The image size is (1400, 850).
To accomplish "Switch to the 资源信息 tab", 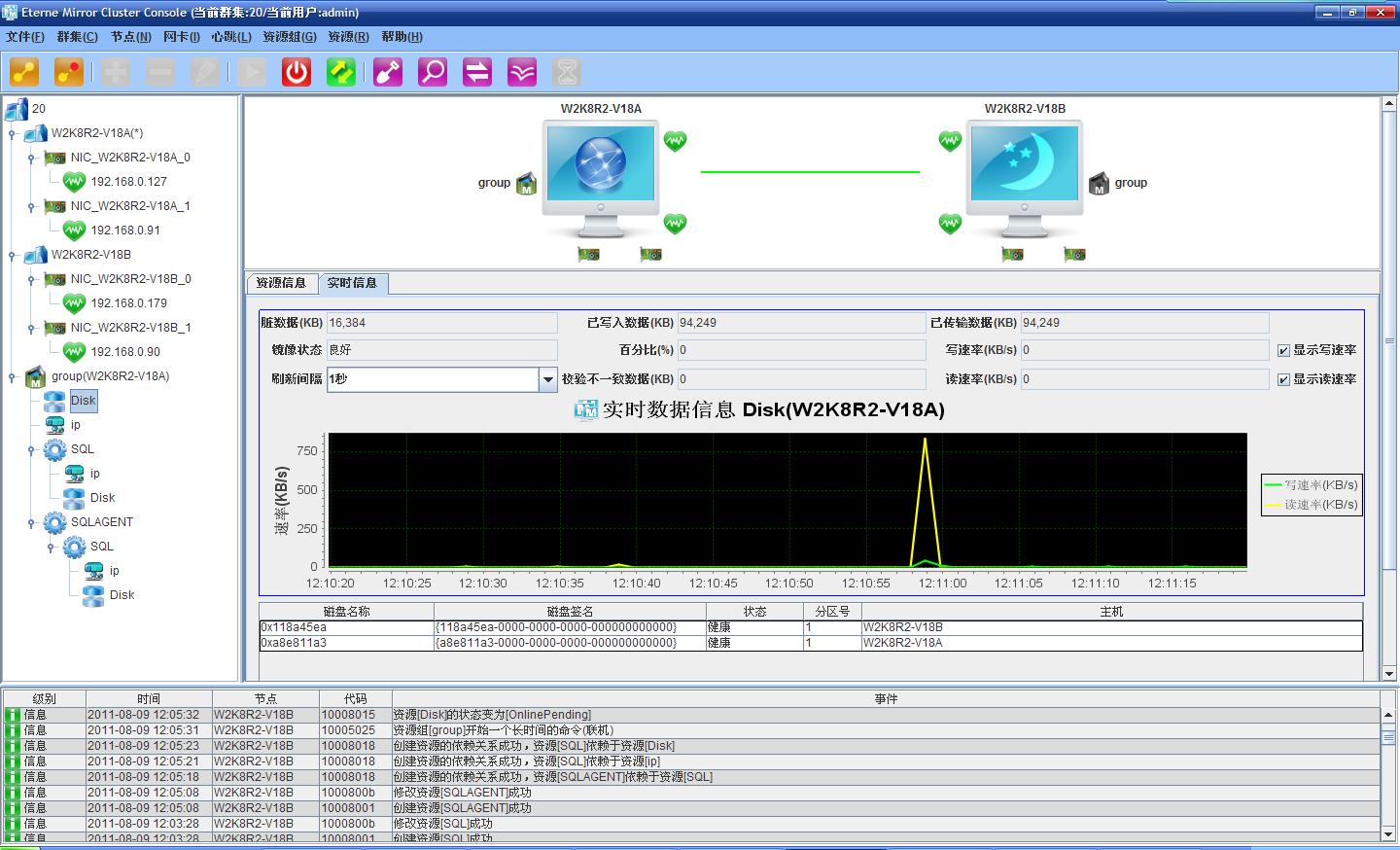I will 281,283.
